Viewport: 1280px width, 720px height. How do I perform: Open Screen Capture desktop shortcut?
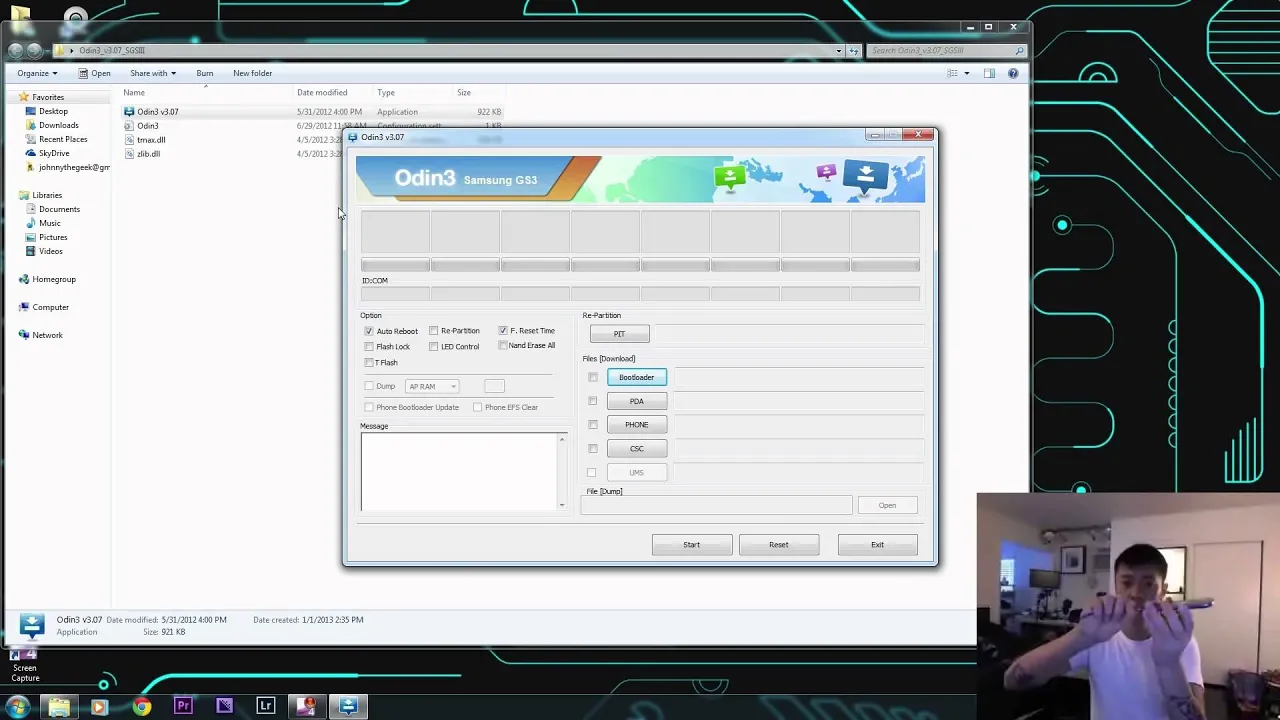(25, 664)
